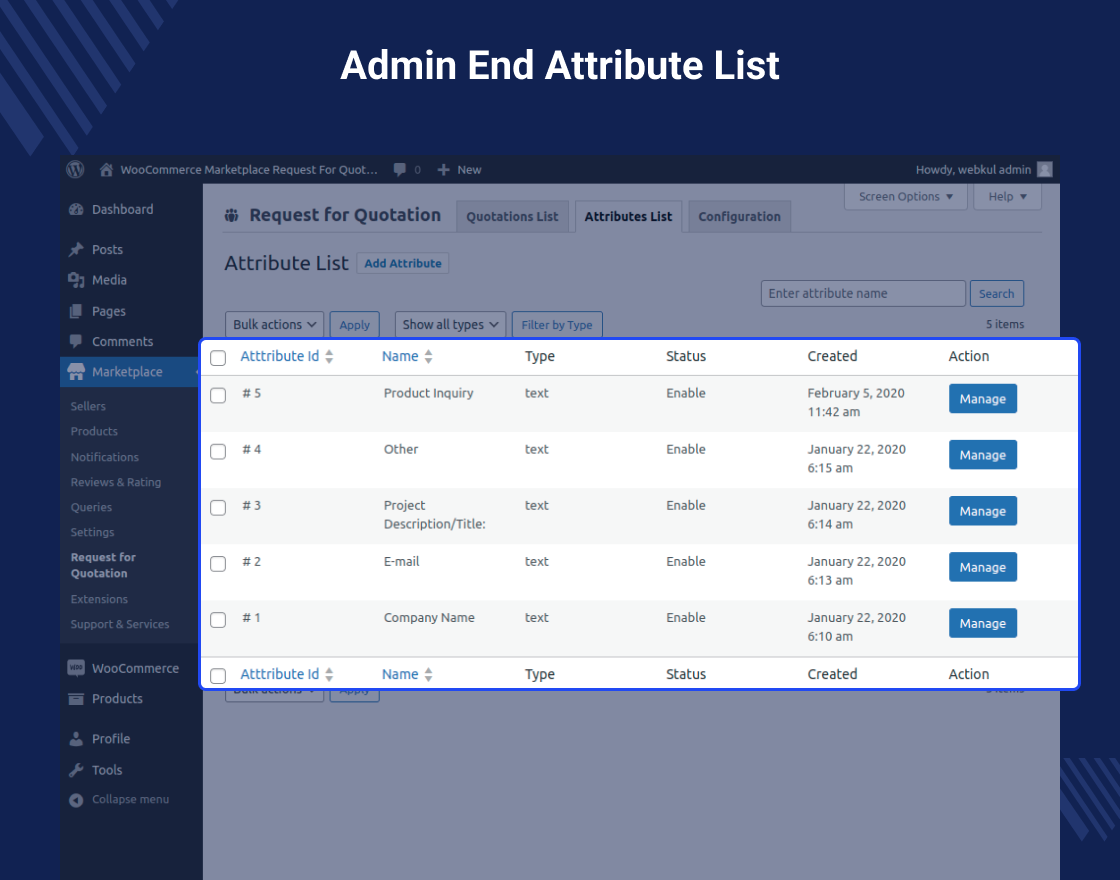The width and height of the screenshot is (1120, 880).
Task: Click the WooCommerce woo icon
Action: 76,668
